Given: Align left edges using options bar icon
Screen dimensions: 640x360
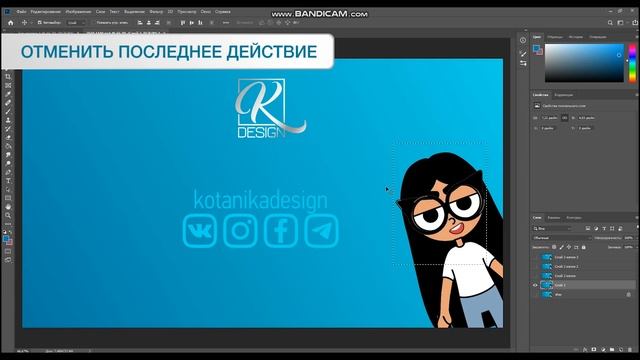Looking at the screenshot, I should (140, 23).
